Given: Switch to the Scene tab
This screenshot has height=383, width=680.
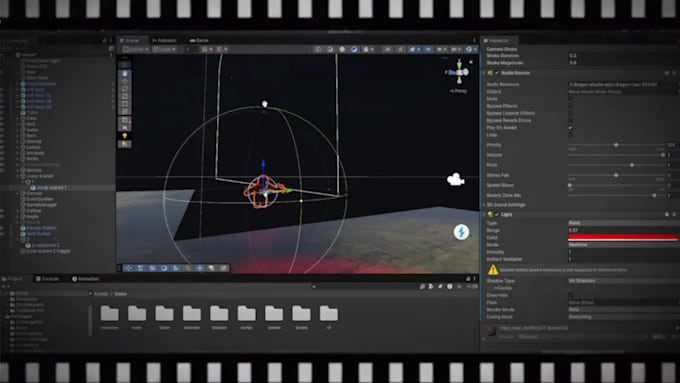Looking at the screenshot, I should pos(132,40).
